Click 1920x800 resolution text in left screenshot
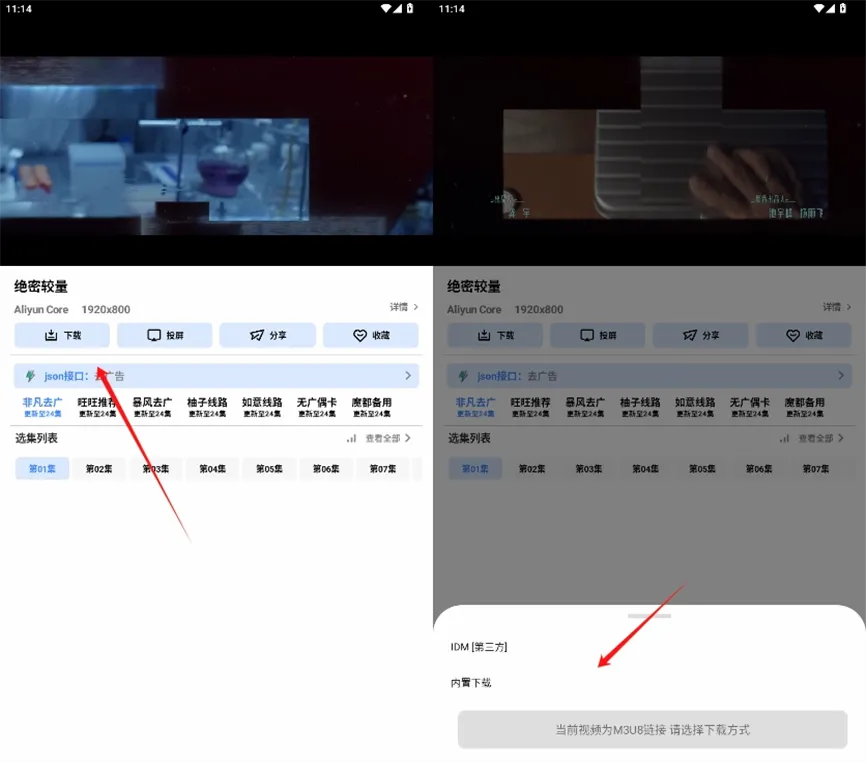The image size is (866, 763). (x=106, y=310)
